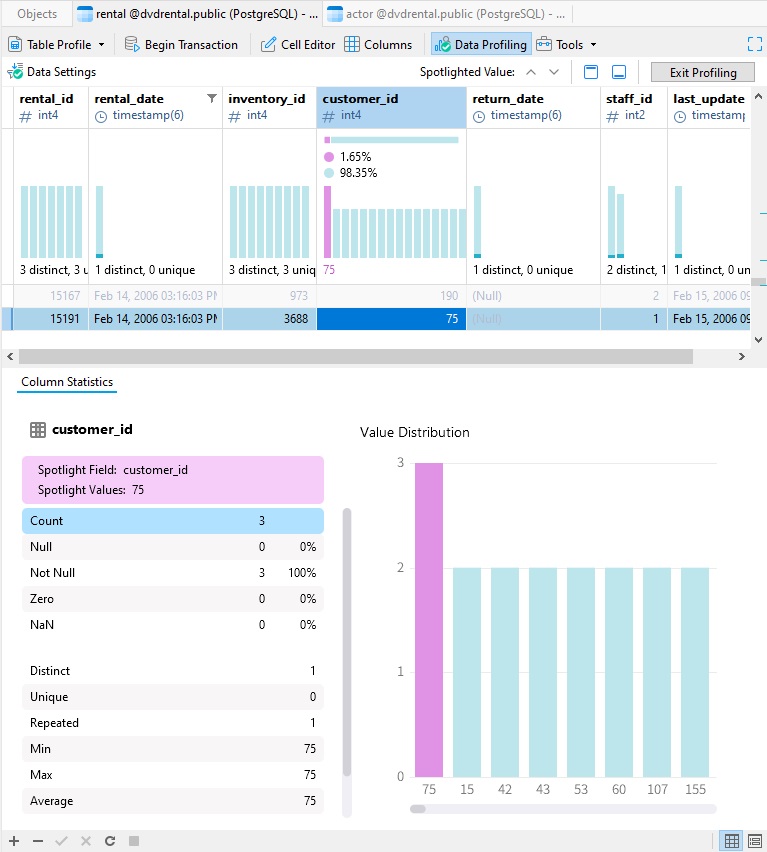The height and width of the screenshot is (852, 767).
Task: Click the rental_date filter funnel icon
Action: (212, 98)
